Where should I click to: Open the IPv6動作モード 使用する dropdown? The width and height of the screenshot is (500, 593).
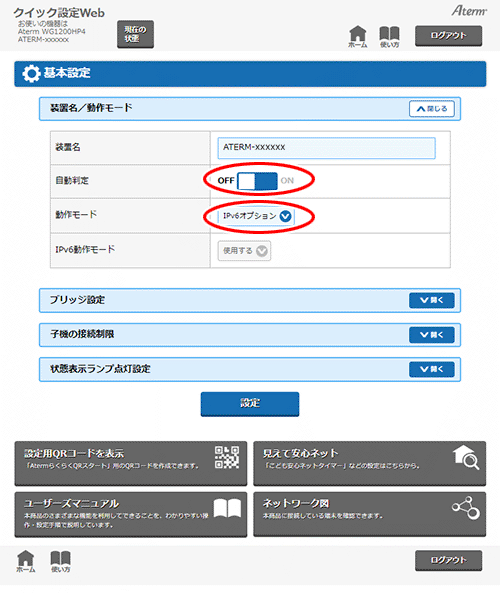244,251
